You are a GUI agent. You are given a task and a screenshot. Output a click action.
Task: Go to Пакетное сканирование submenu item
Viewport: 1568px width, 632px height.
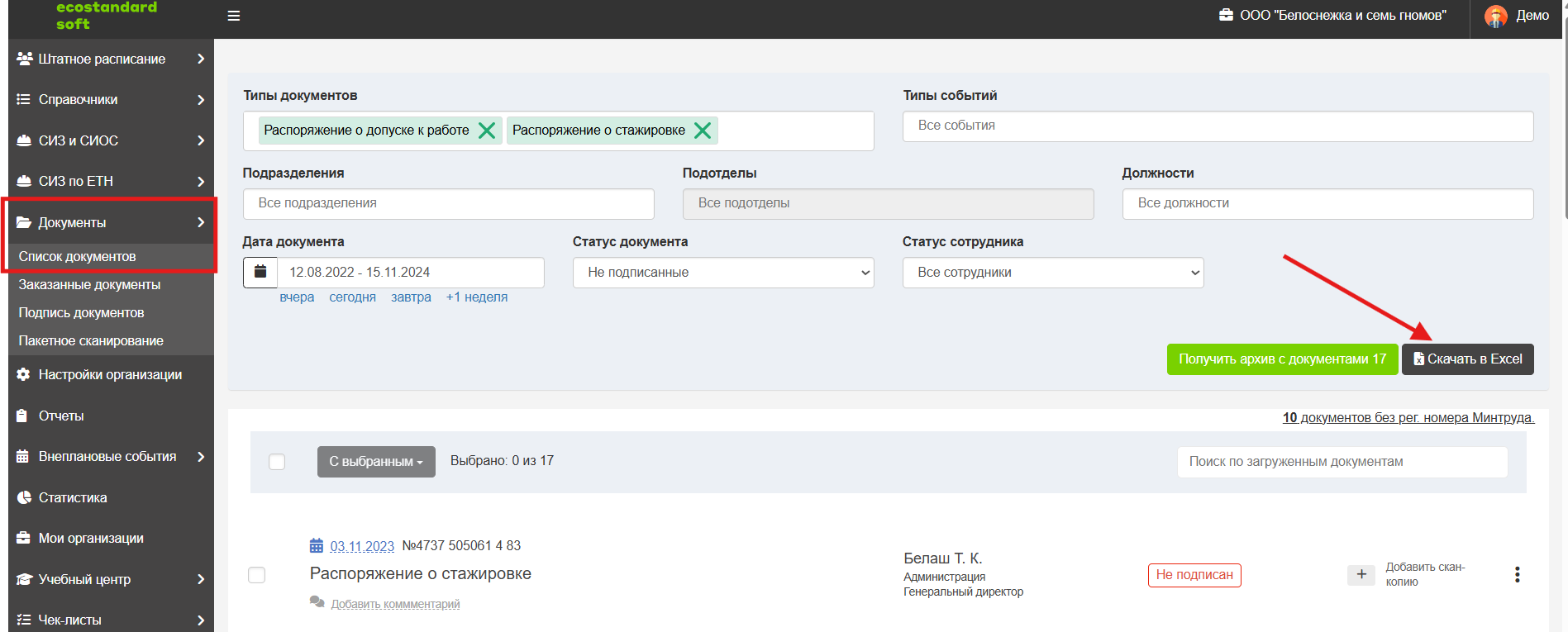tap(91, 340)
